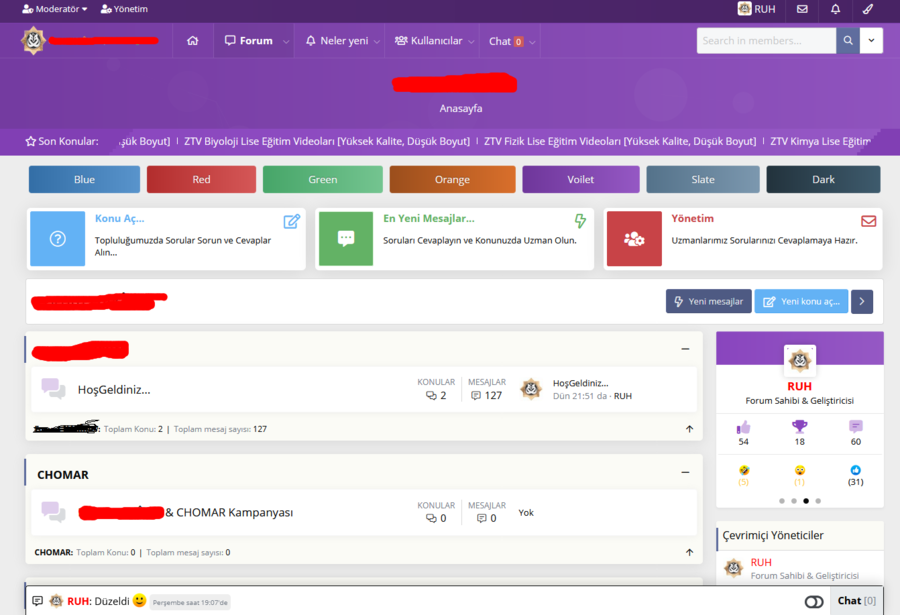Click the edit pencil icon in Konu Aç card
Screen dimensions: 900x615
pos(292,221)
